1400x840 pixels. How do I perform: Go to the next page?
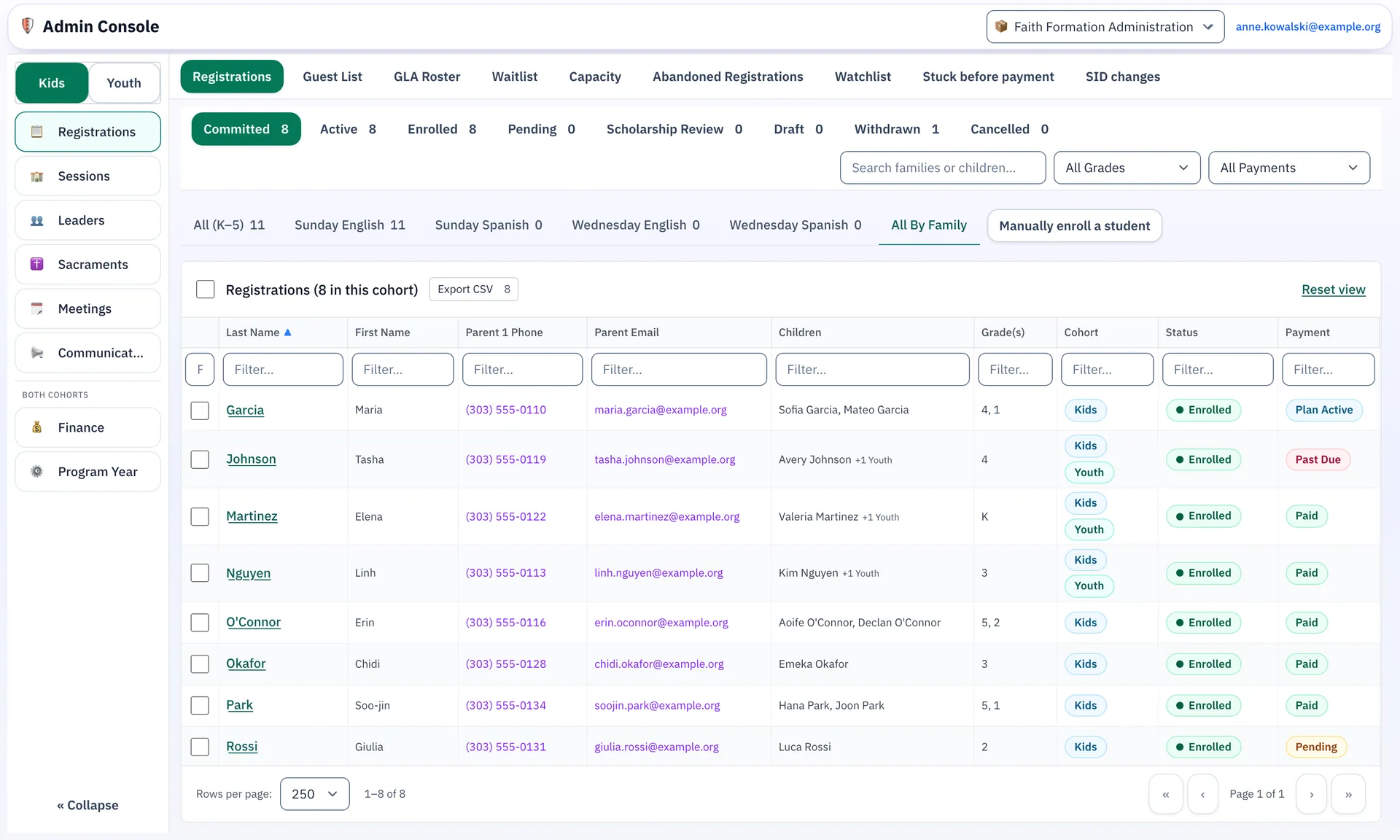coord(1312,794)
